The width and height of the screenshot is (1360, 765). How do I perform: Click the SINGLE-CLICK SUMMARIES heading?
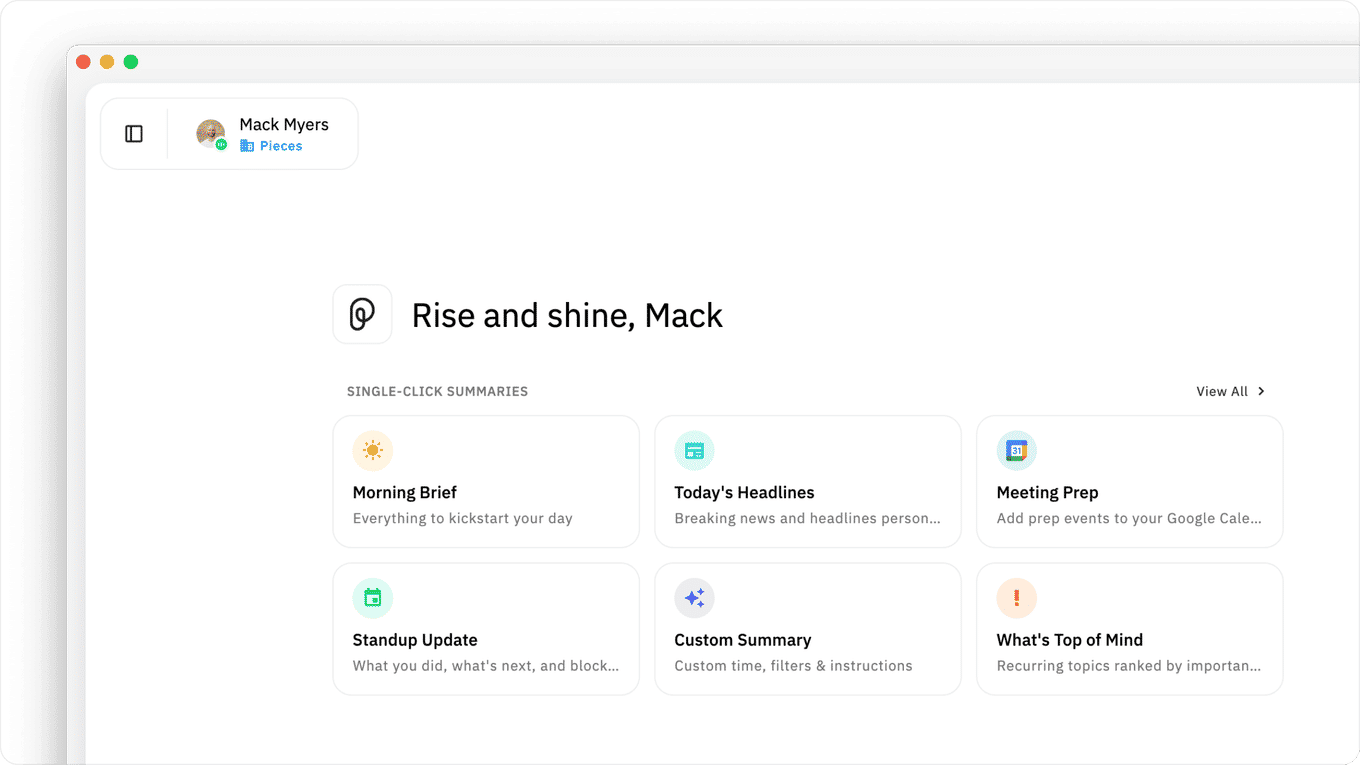pos(437,392)
